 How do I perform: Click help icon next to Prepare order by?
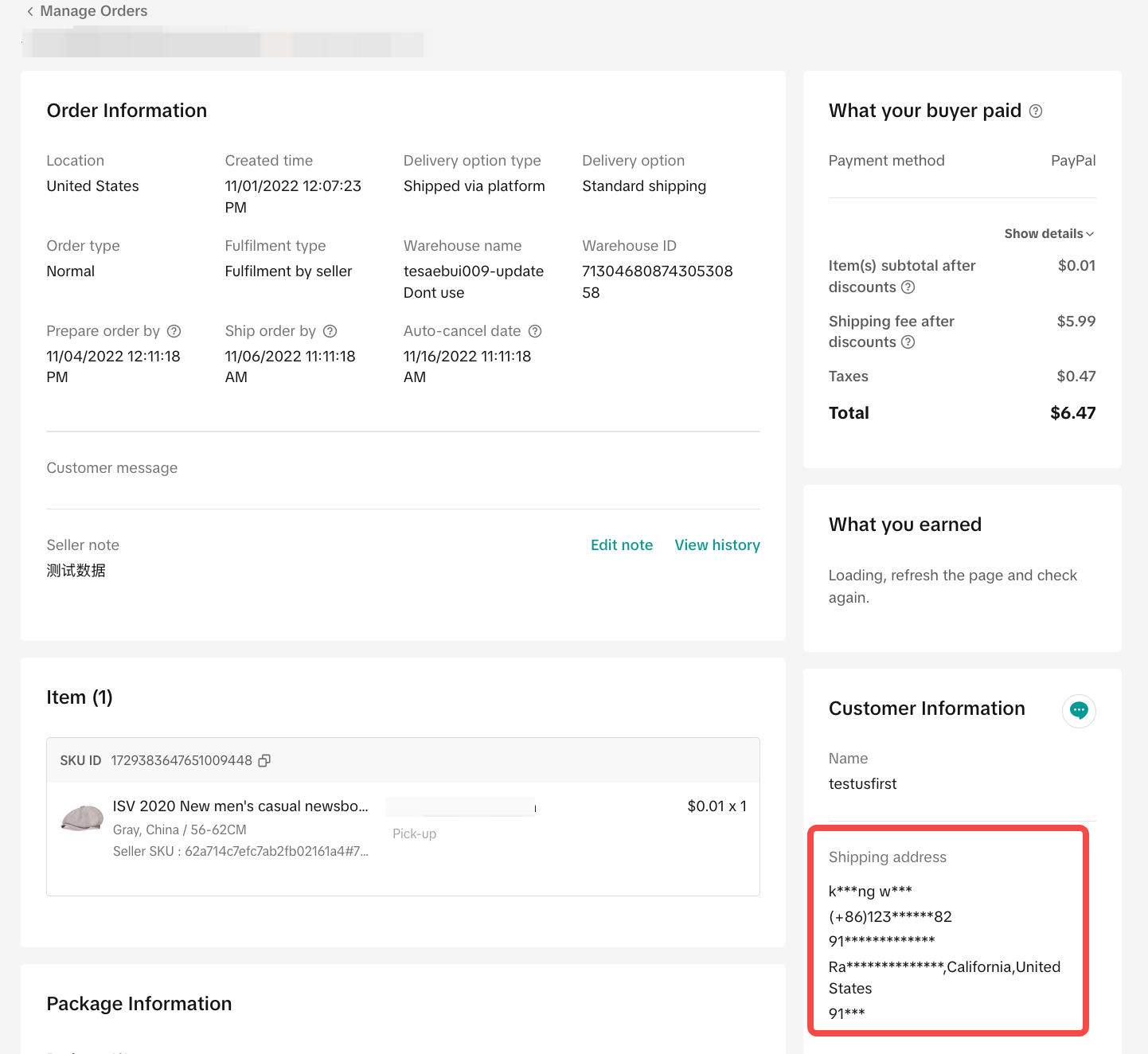coord(174,331)
